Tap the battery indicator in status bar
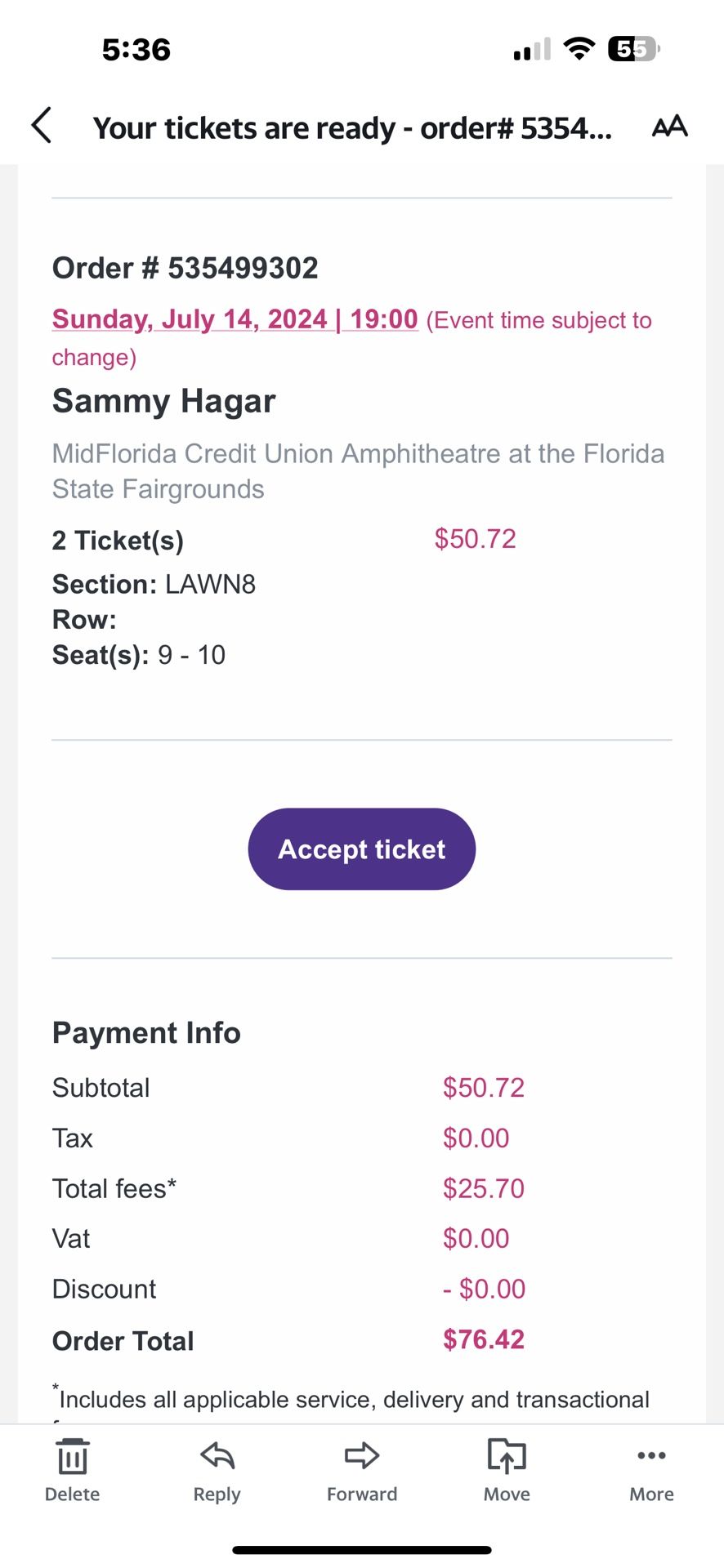Screen dimensions: 724x1568 pos(633,50)
